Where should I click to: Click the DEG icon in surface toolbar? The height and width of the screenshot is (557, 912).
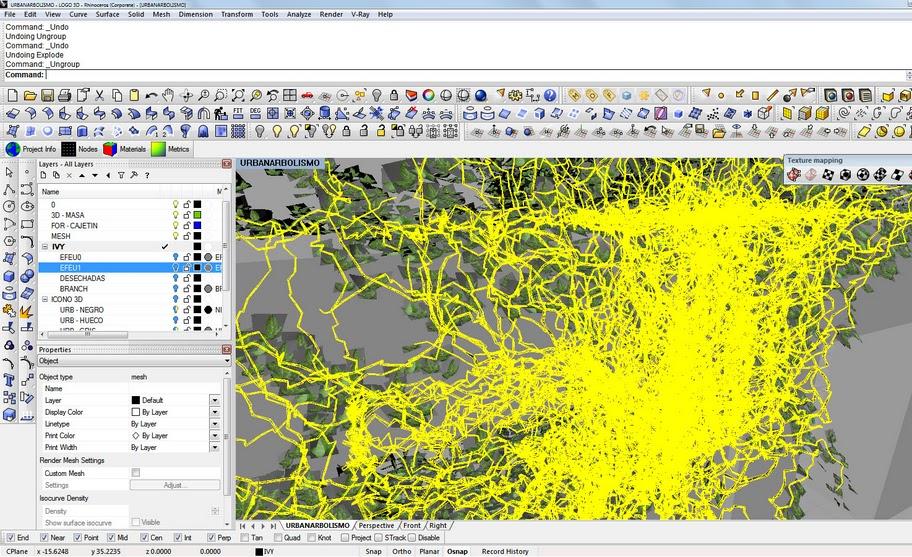(255, 112)
